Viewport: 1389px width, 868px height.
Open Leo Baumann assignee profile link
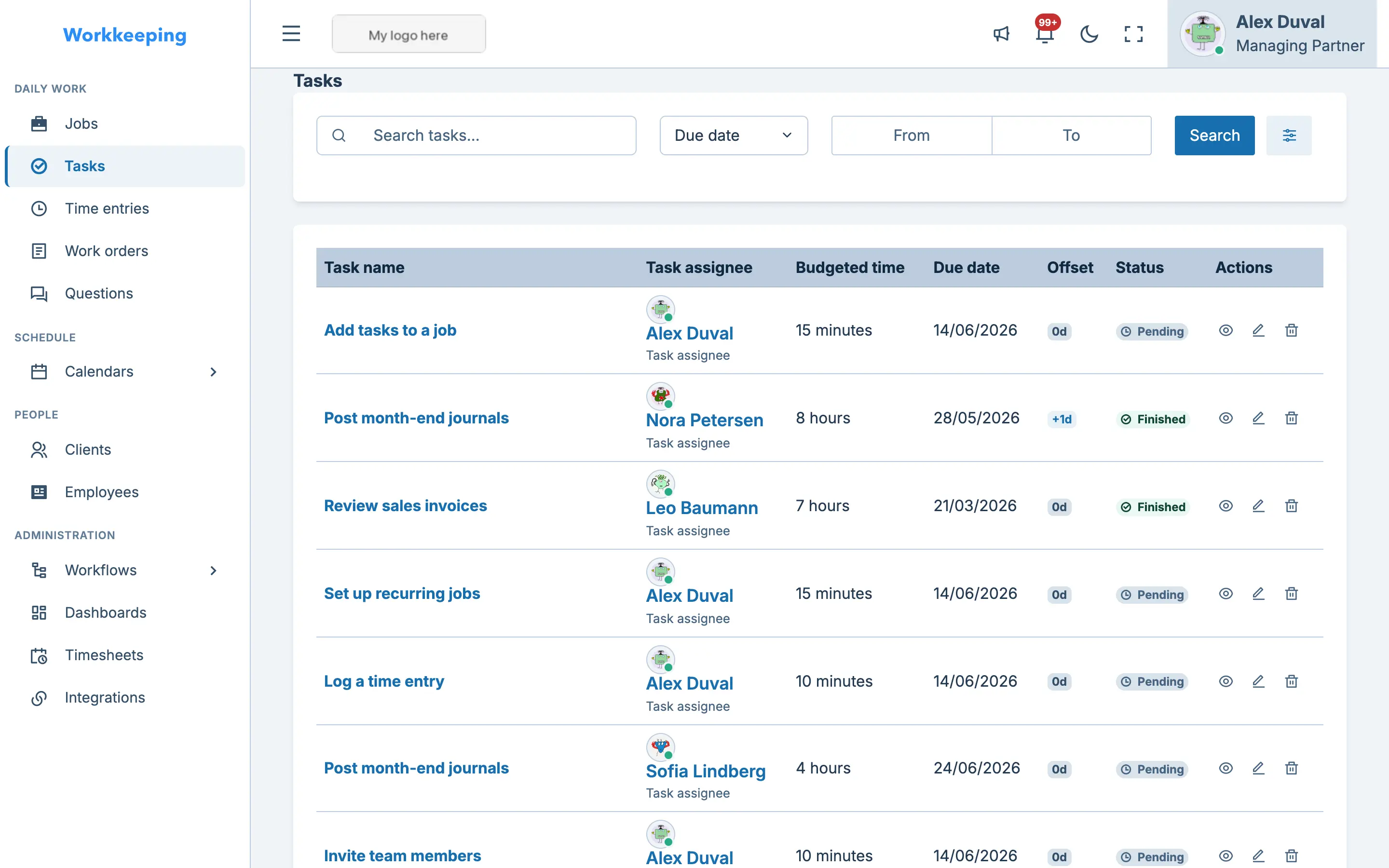(x=702, y=508)
